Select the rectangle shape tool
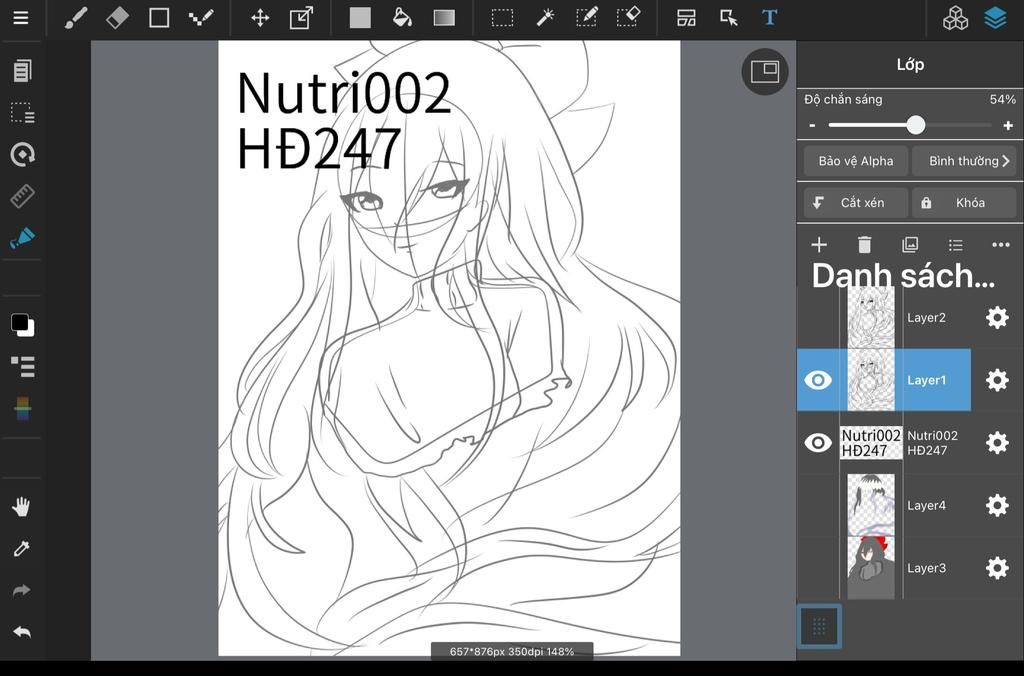 pyautogui.click(x=159, y=18)
